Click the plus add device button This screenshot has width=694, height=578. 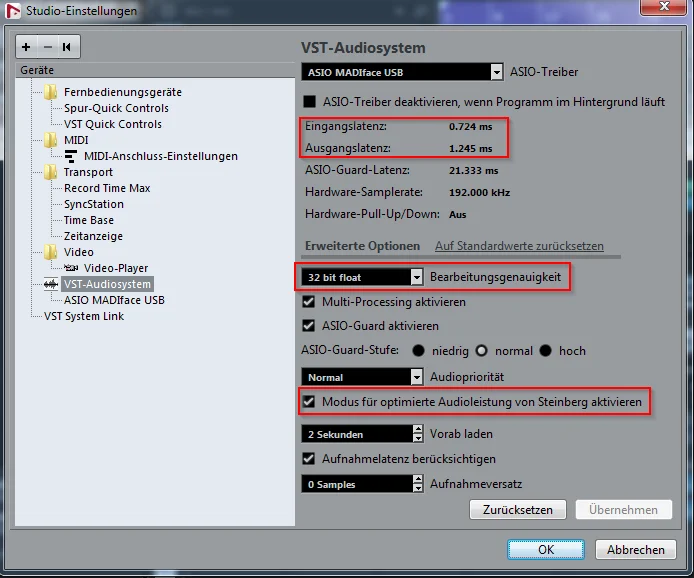26,47
